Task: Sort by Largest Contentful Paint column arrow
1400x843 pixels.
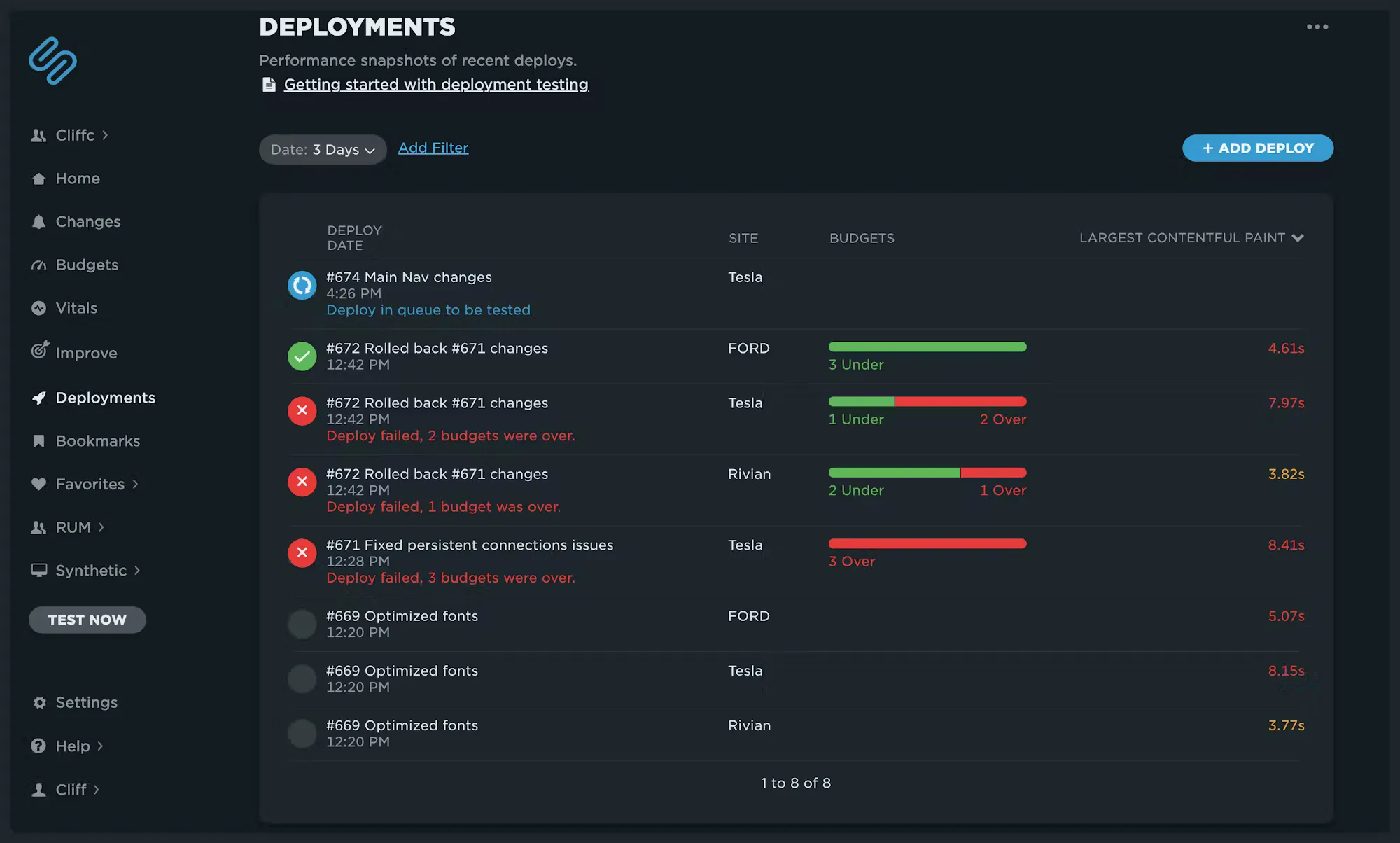Action: [x=1299, y=238]
